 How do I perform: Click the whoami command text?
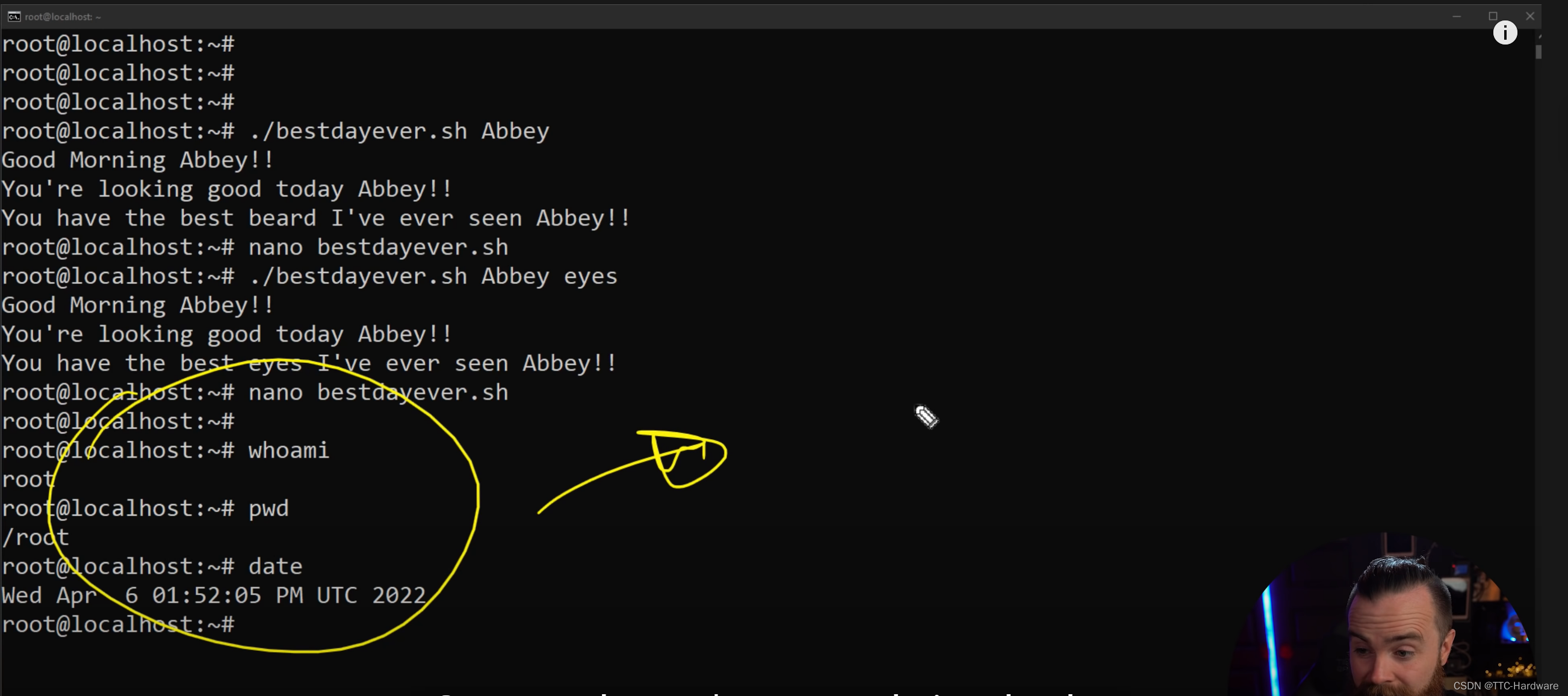pos(288,451)
